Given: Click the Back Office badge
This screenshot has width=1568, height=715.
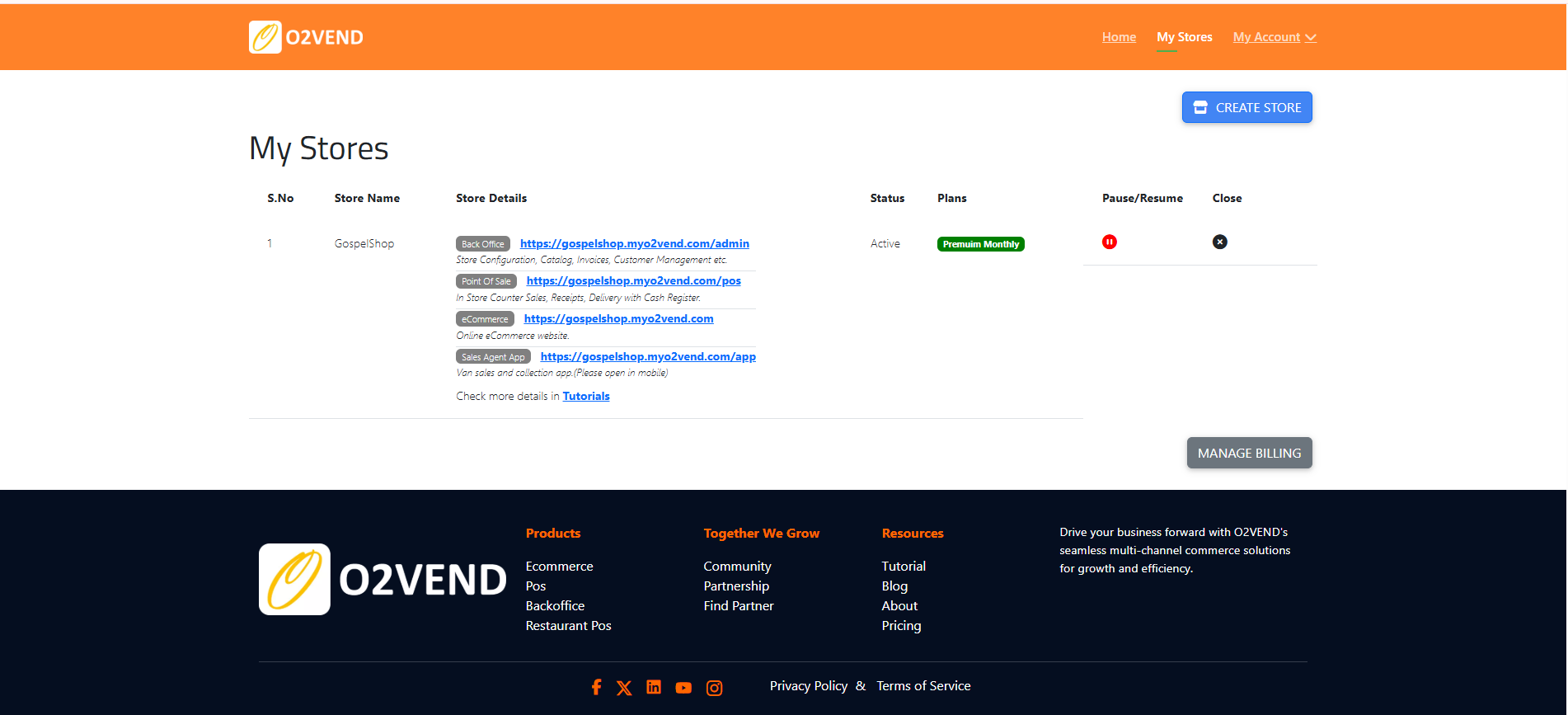Looking at the screenshot, I should [483, 244].
